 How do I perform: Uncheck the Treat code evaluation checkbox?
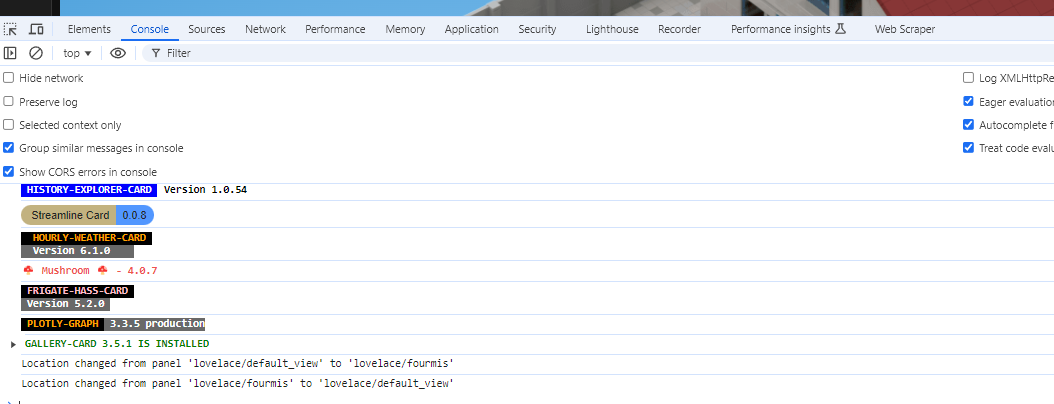(x=969, y=148)
